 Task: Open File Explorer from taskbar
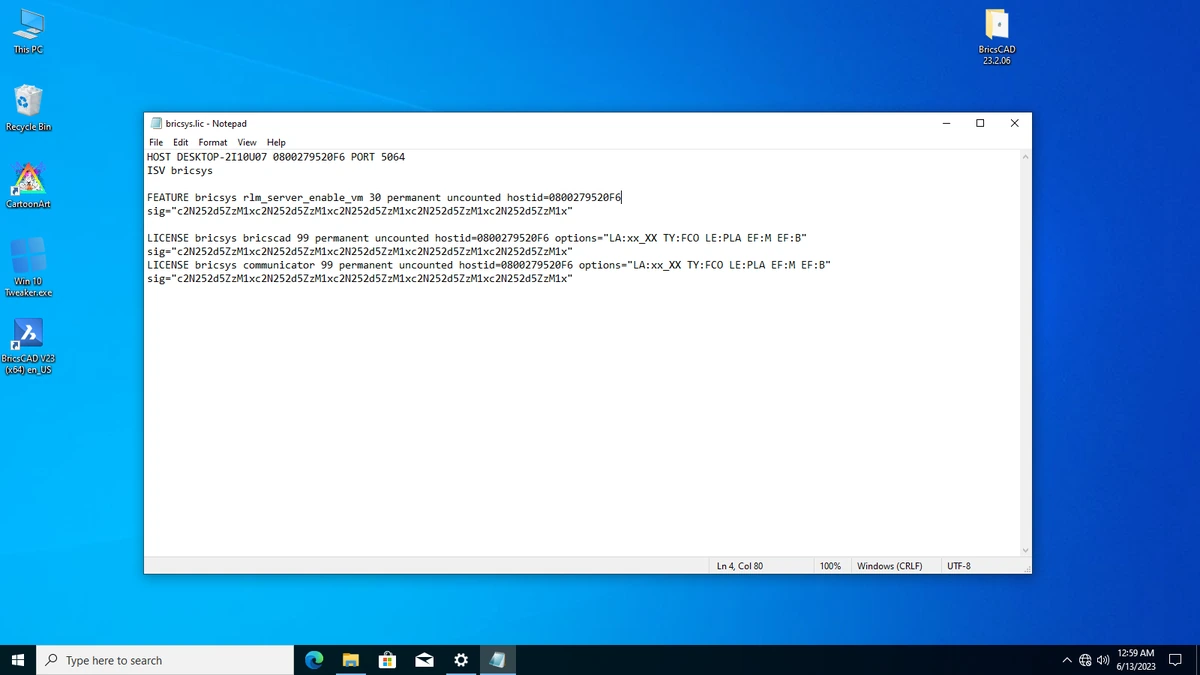tap(351, 660)
